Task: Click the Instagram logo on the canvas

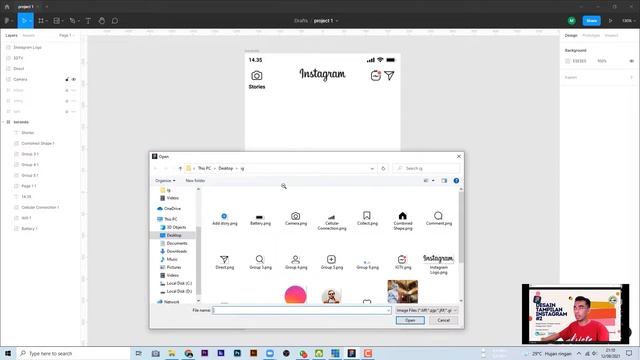Action: [322, 74]
